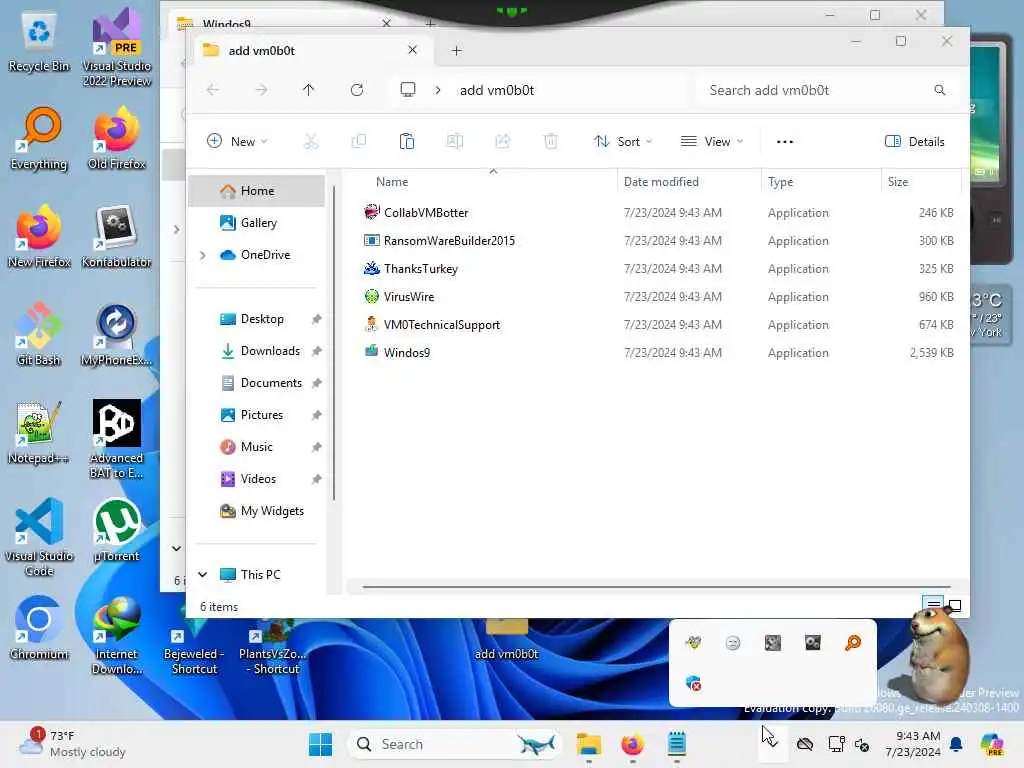Click the Cut scissors icon in toolbar
The height and width of the screenshot is (768, 1024).
point(311,141)
